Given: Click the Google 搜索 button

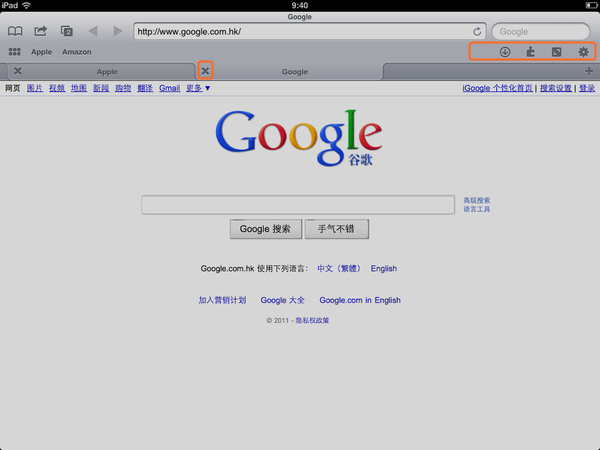Looking at the screenshot, I should click(266, 229).
